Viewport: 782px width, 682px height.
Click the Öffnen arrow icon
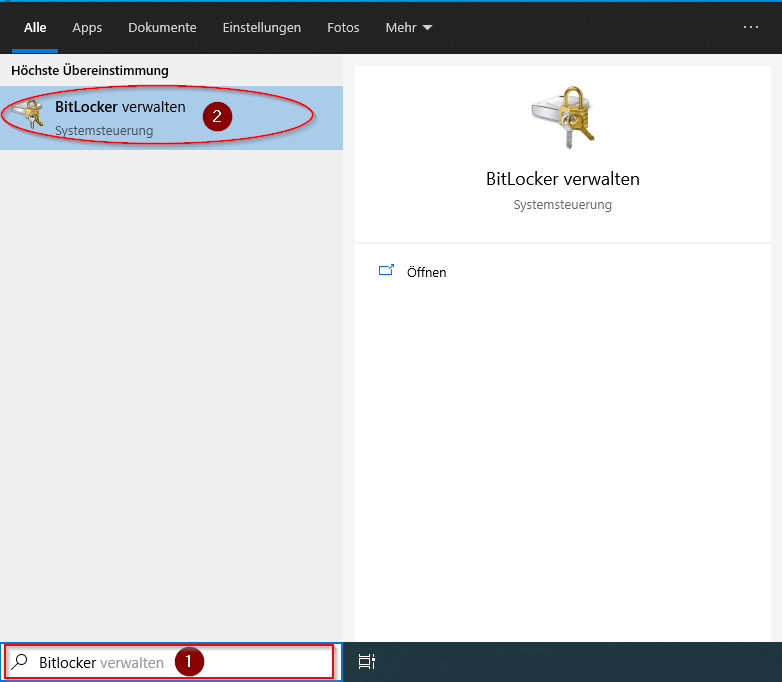click(x=387, y=271)
